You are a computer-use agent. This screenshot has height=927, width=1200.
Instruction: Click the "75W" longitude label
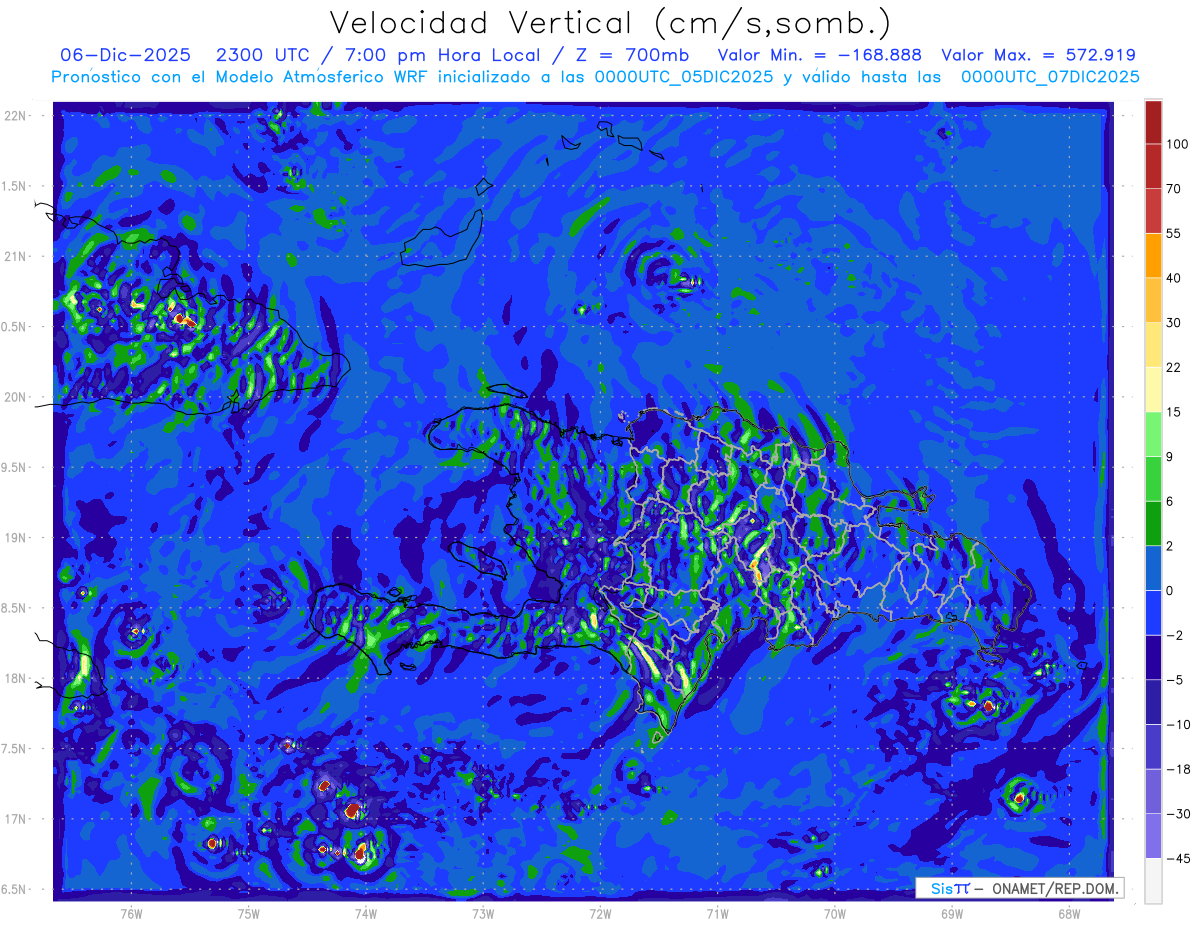coord(249,914)
